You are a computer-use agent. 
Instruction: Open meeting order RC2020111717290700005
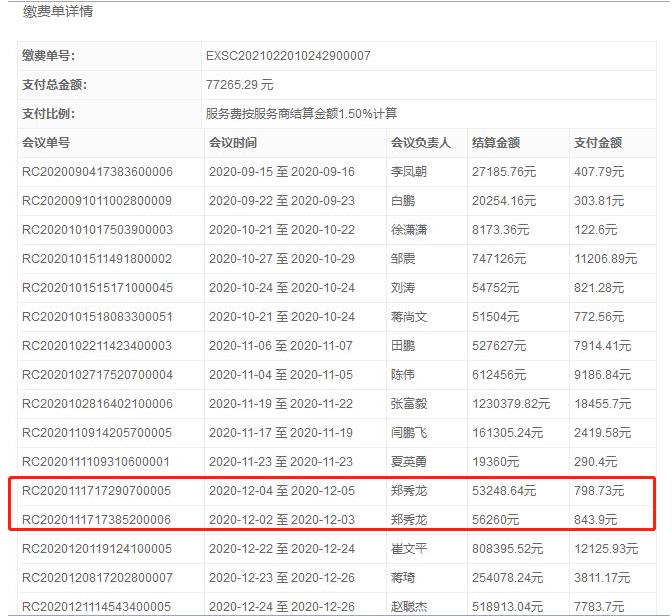point(97,491)
